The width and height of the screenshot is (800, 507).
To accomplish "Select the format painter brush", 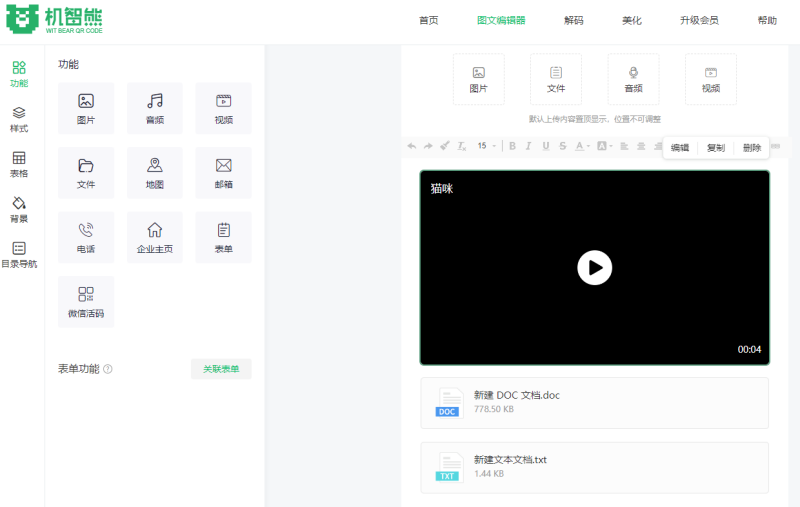I will 445,146.
